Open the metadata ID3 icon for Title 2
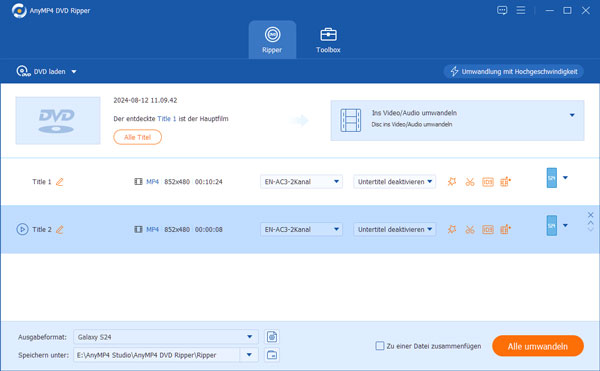Screen dimensions: 600x371 (x=488, y=229)
